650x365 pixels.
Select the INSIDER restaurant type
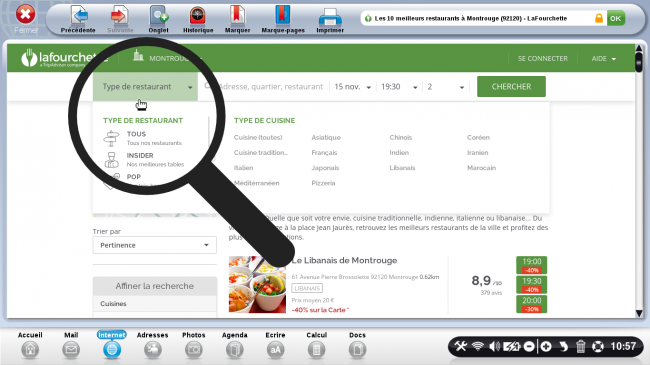[143, 160]
